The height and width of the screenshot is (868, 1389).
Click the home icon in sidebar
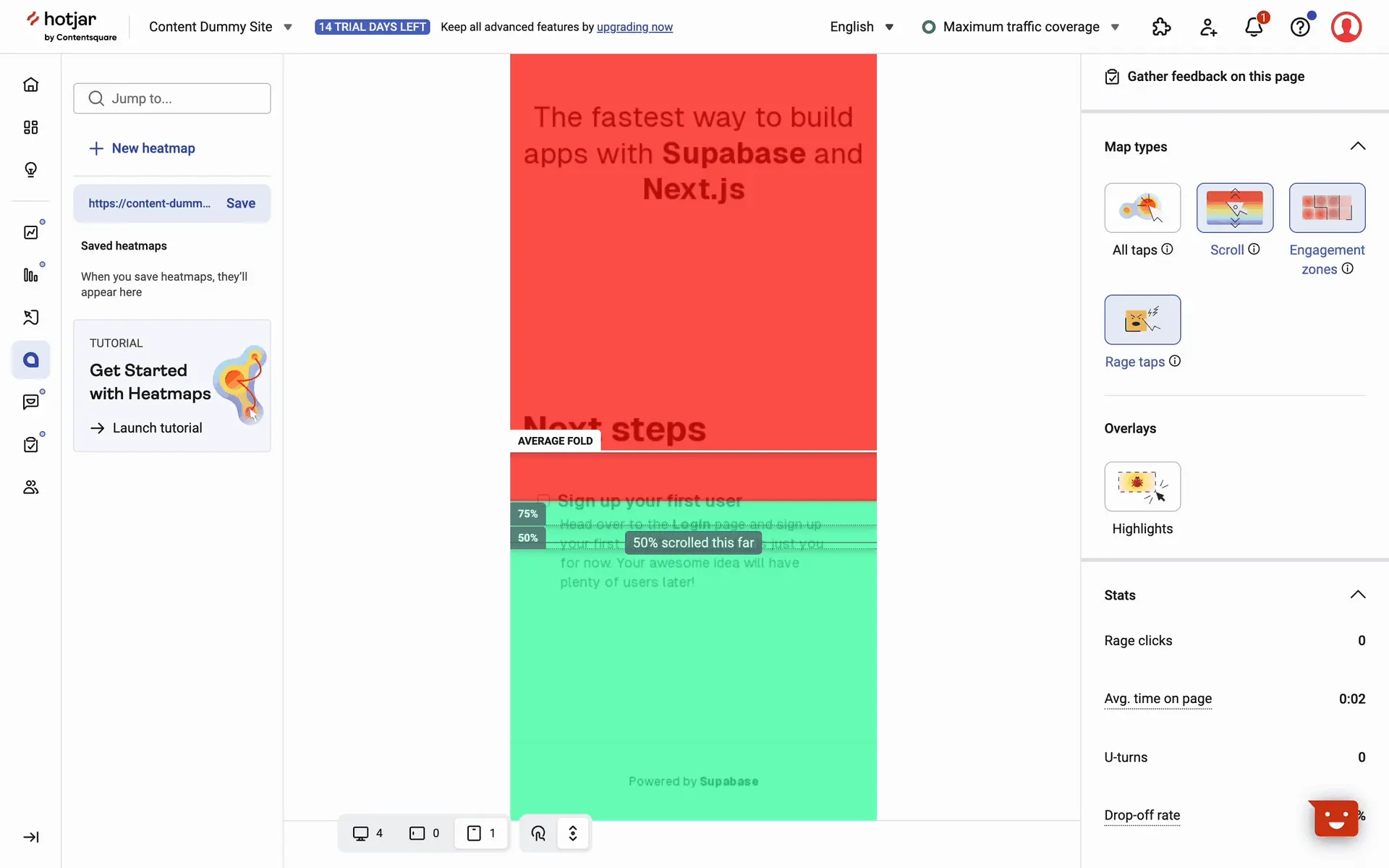30,85
